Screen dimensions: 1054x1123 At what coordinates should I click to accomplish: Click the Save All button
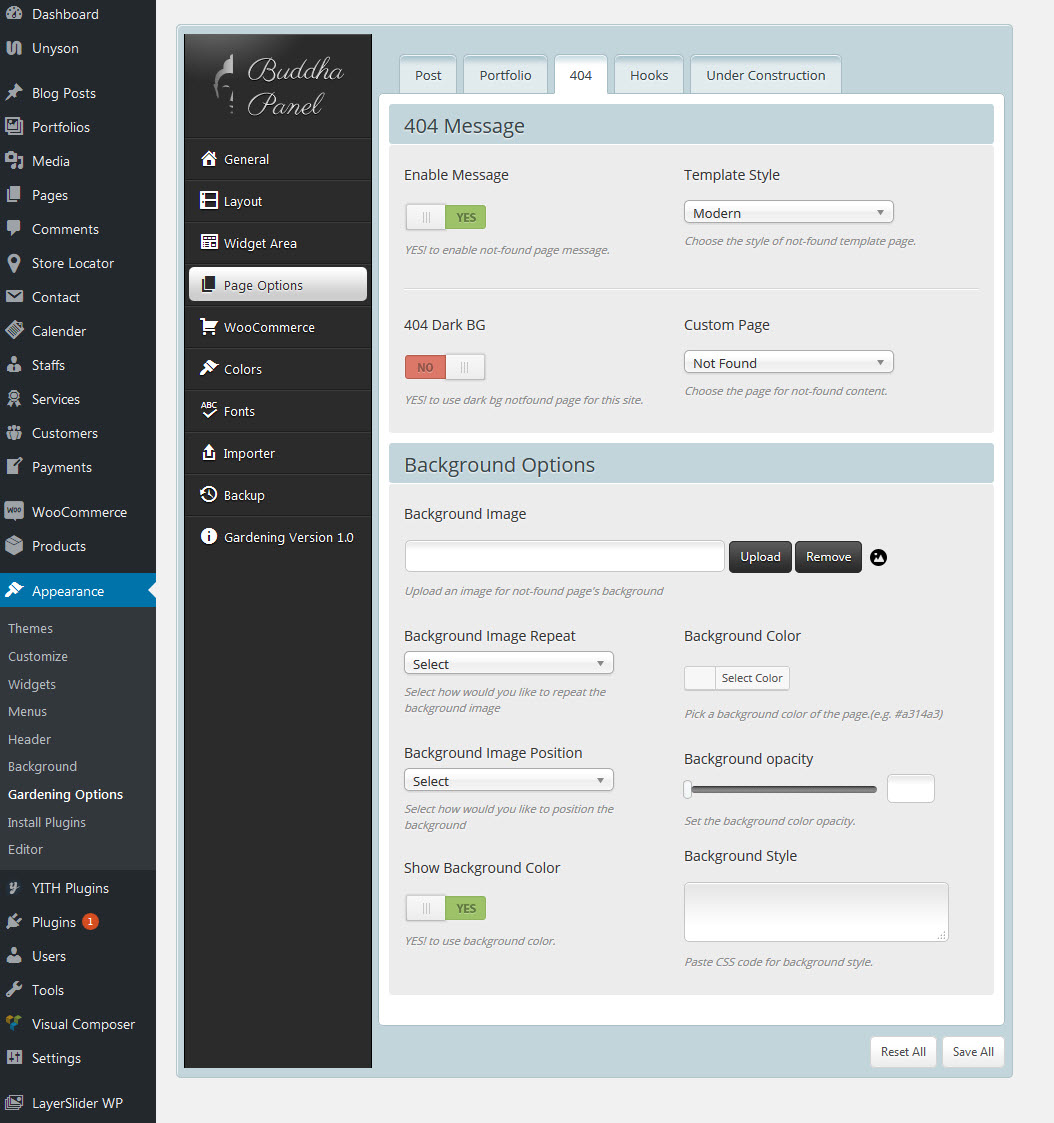tap(973, 1051)
